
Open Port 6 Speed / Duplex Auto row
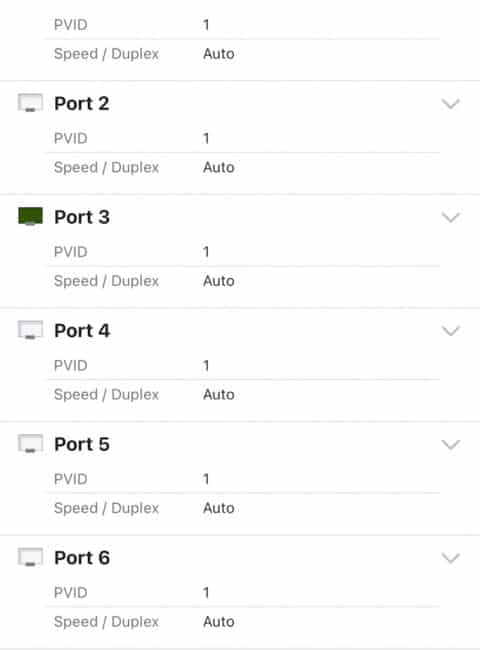point(242,621)
